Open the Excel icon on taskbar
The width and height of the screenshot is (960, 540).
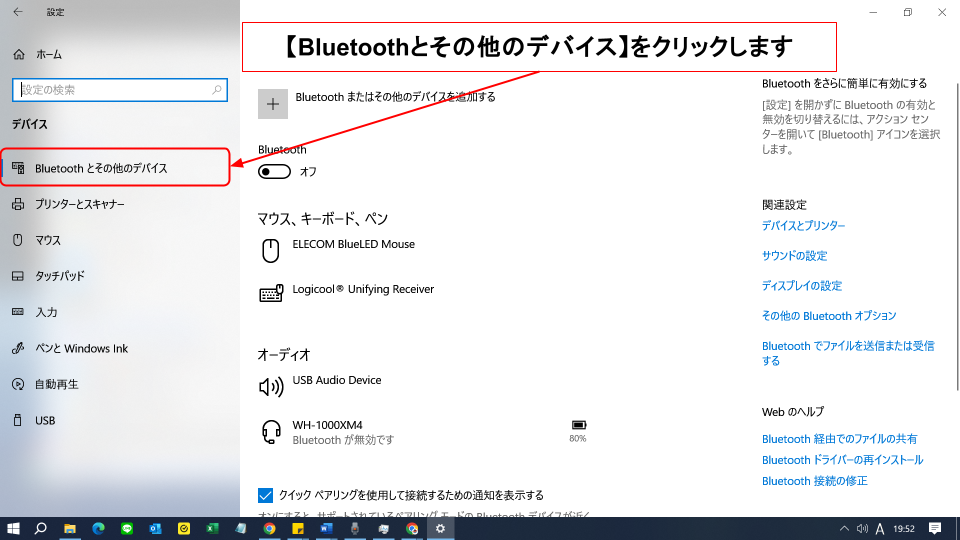click(x=212, y=528)
